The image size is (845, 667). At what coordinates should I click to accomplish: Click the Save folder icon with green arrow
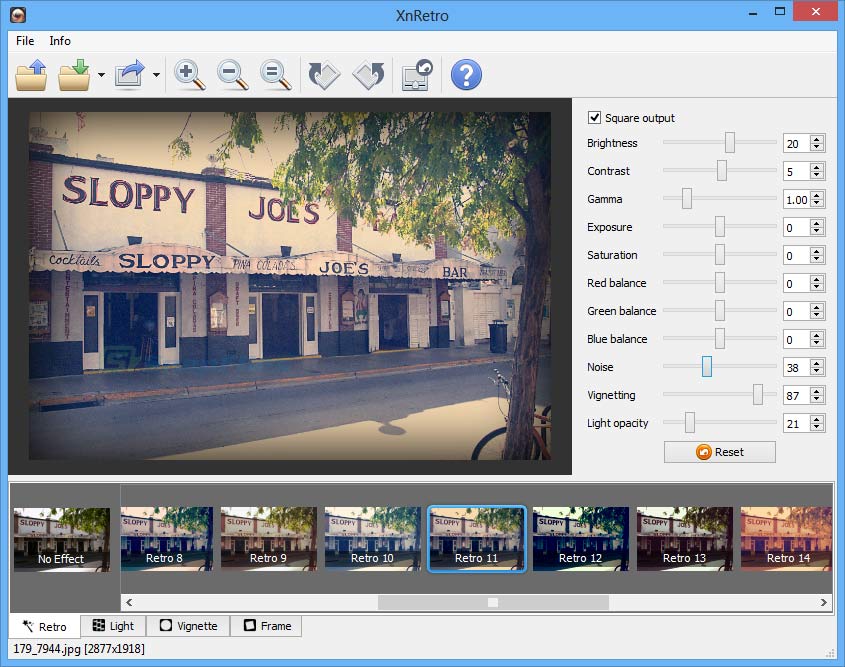(75, 75)
